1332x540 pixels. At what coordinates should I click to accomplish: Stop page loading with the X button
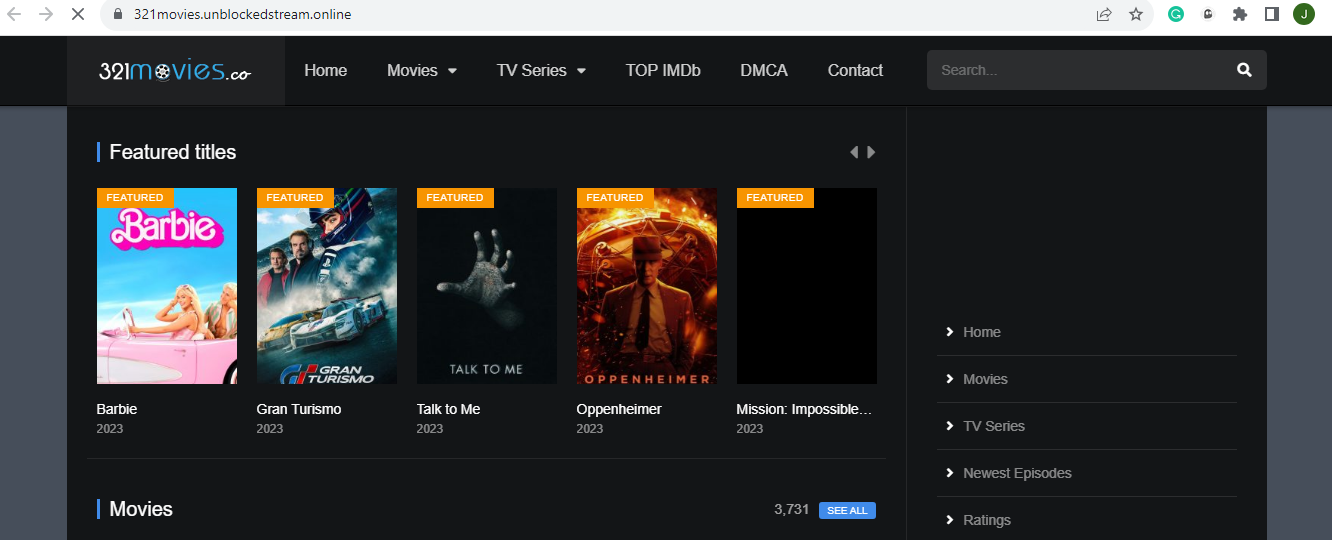click(x=79, y=15)
